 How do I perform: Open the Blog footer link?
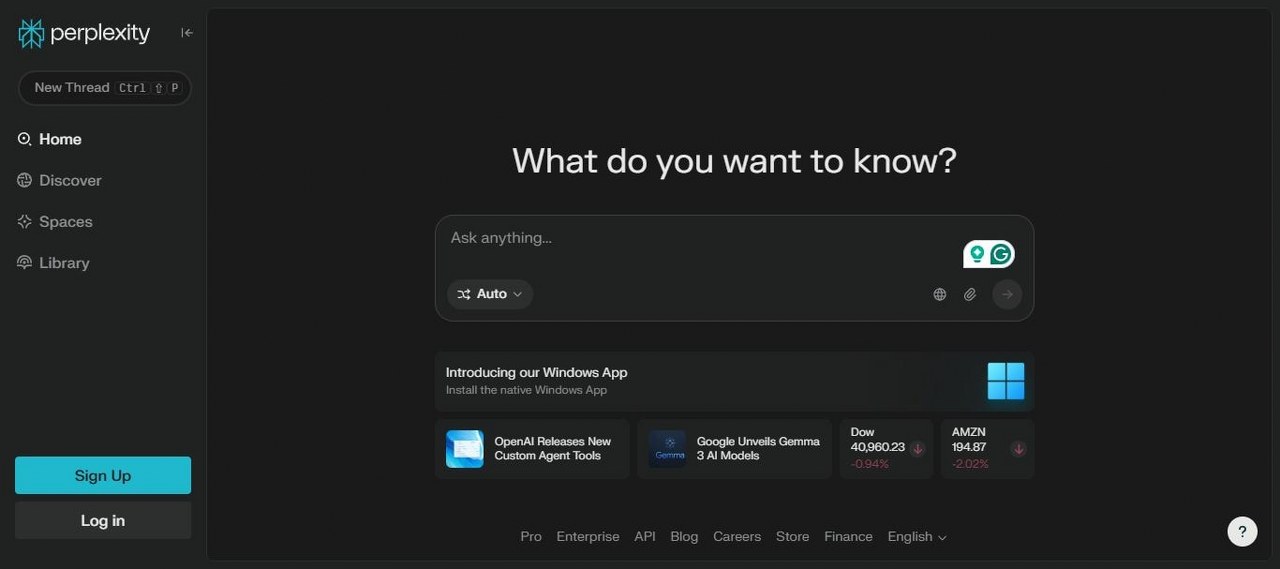pos(684,537)
